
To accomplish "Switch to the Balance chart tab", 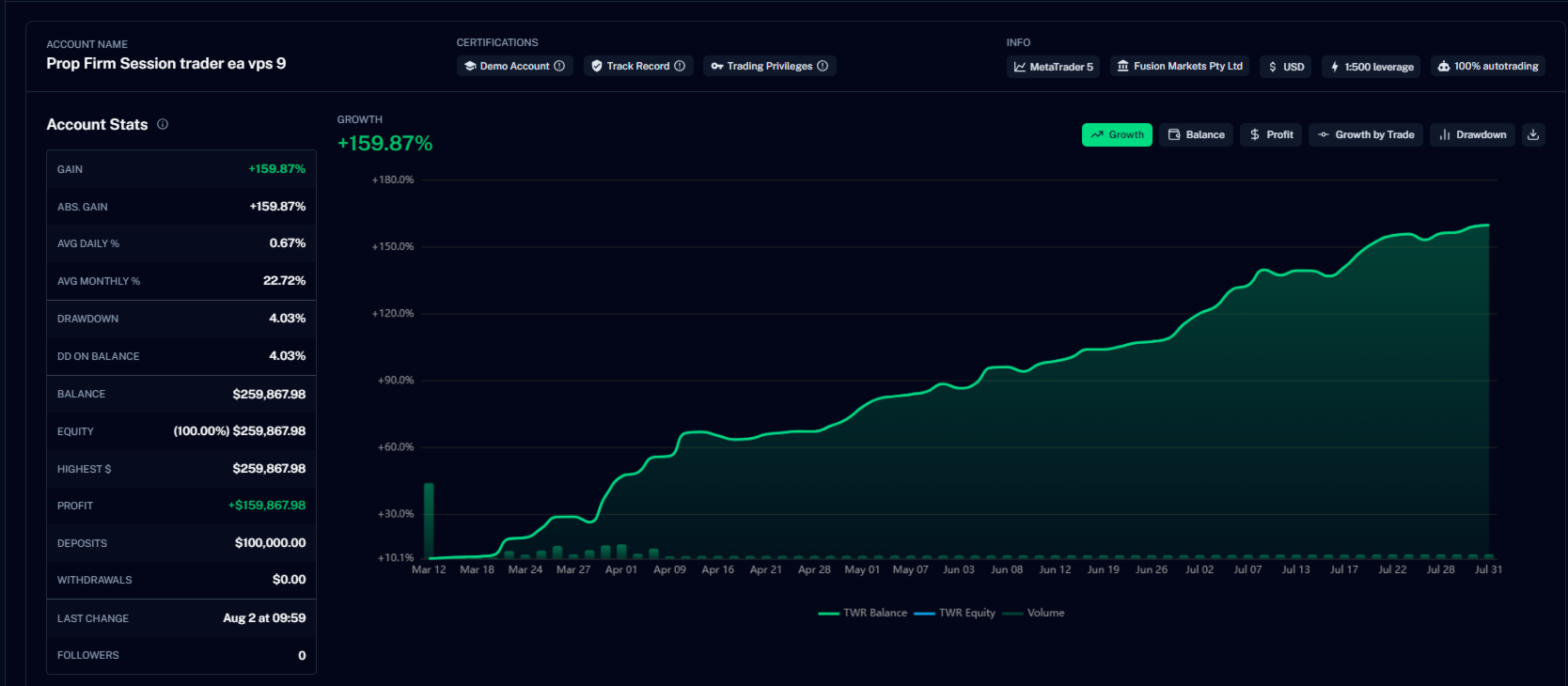I will [x=1196, y=134].
